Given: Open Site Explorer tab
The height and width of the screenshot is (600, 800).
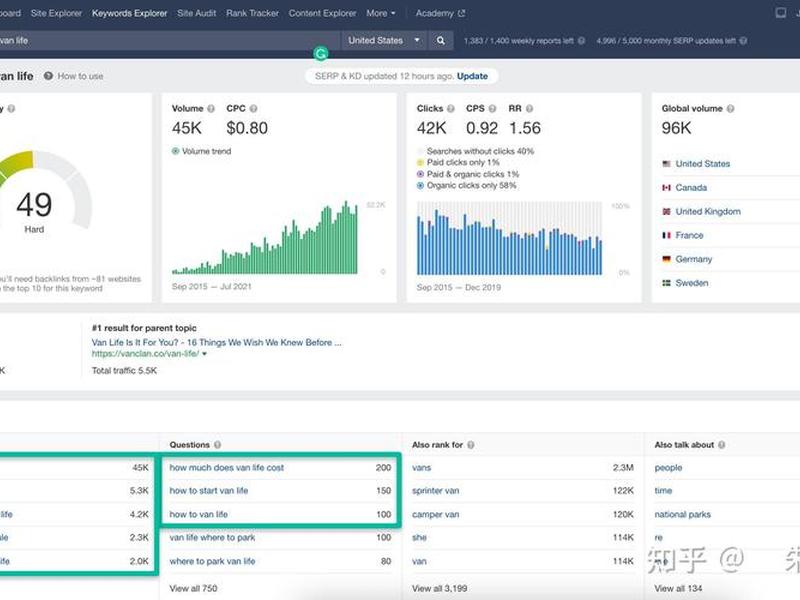Looking at the screenshot, I should (56, 13).
